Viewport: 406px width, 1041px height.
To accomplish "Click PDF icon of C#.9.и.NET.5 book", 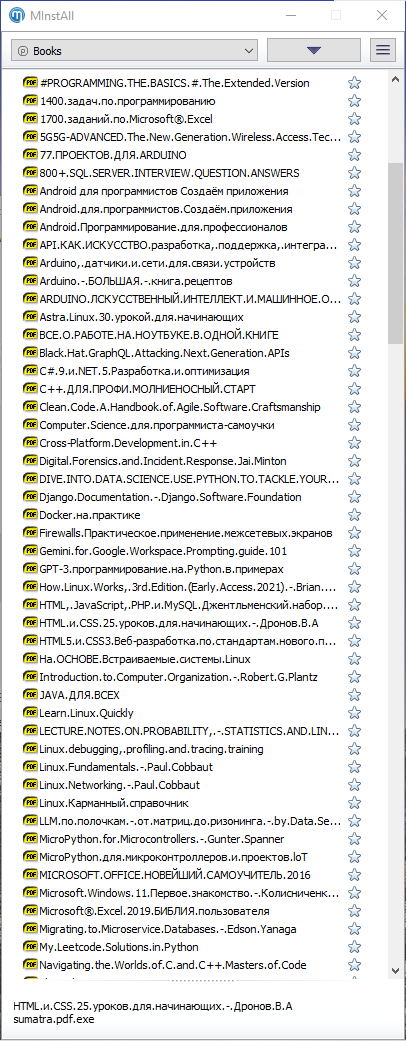I will [x=30, y=370].
